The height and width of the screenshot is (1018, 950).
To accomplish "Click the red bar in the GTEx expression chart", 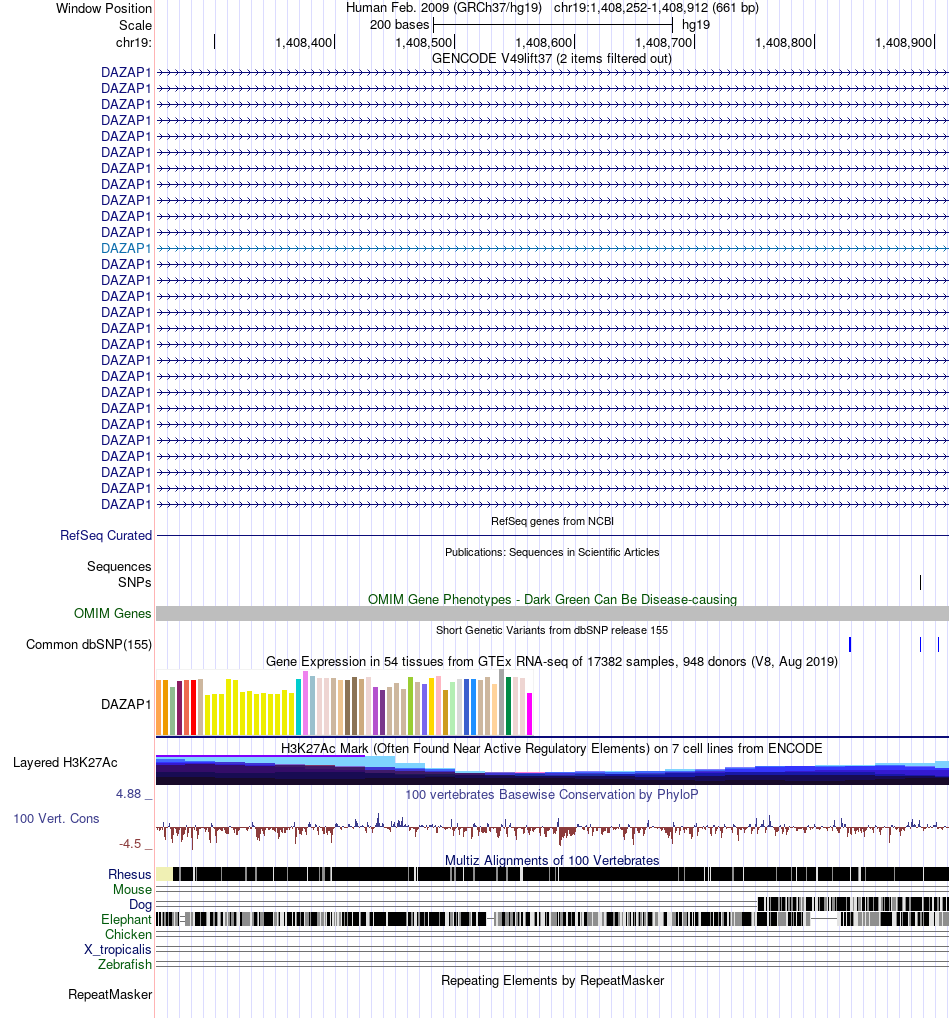I will 194,708.
